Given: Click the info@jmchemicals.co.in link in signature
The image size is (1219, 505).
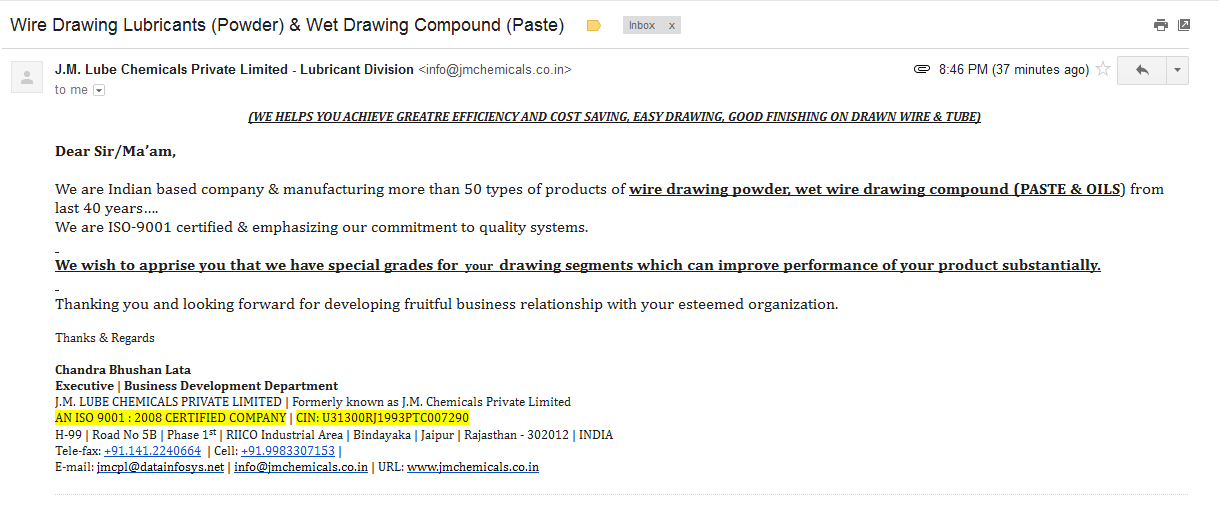Looking at the screenshot, I should point(301,467).
